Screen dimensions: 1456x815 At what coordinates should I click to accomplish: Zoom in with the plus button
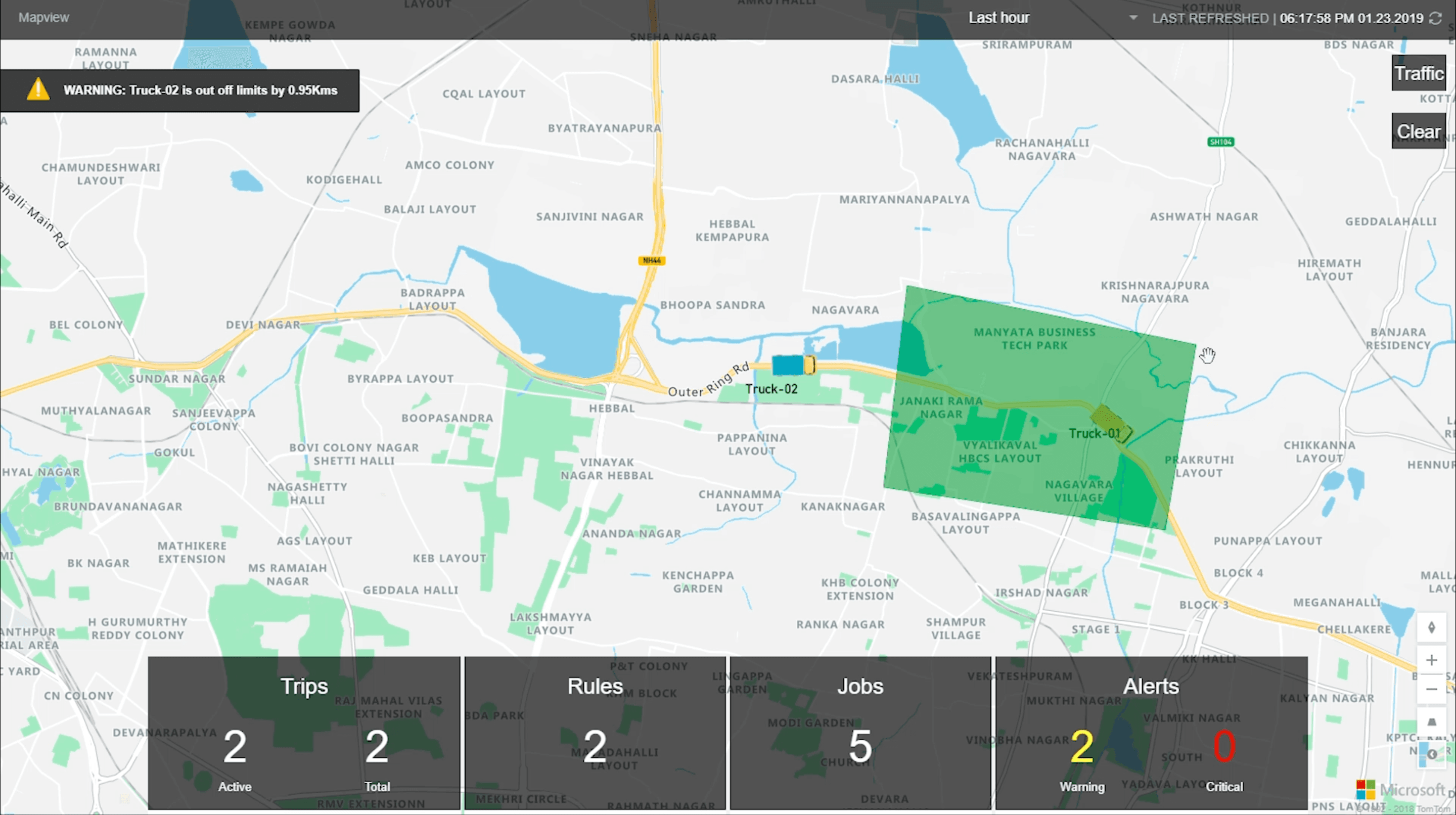click(x=1431, y=660)
